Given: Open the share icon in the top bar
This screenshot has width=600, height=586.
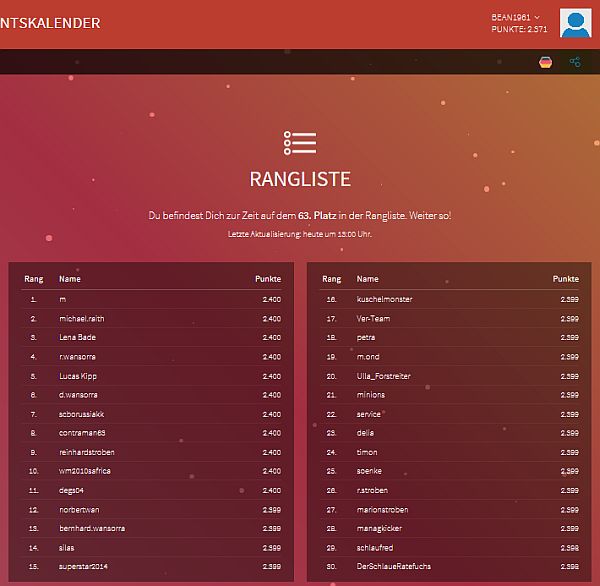Looking at the screenshot, I should [575, 62].
